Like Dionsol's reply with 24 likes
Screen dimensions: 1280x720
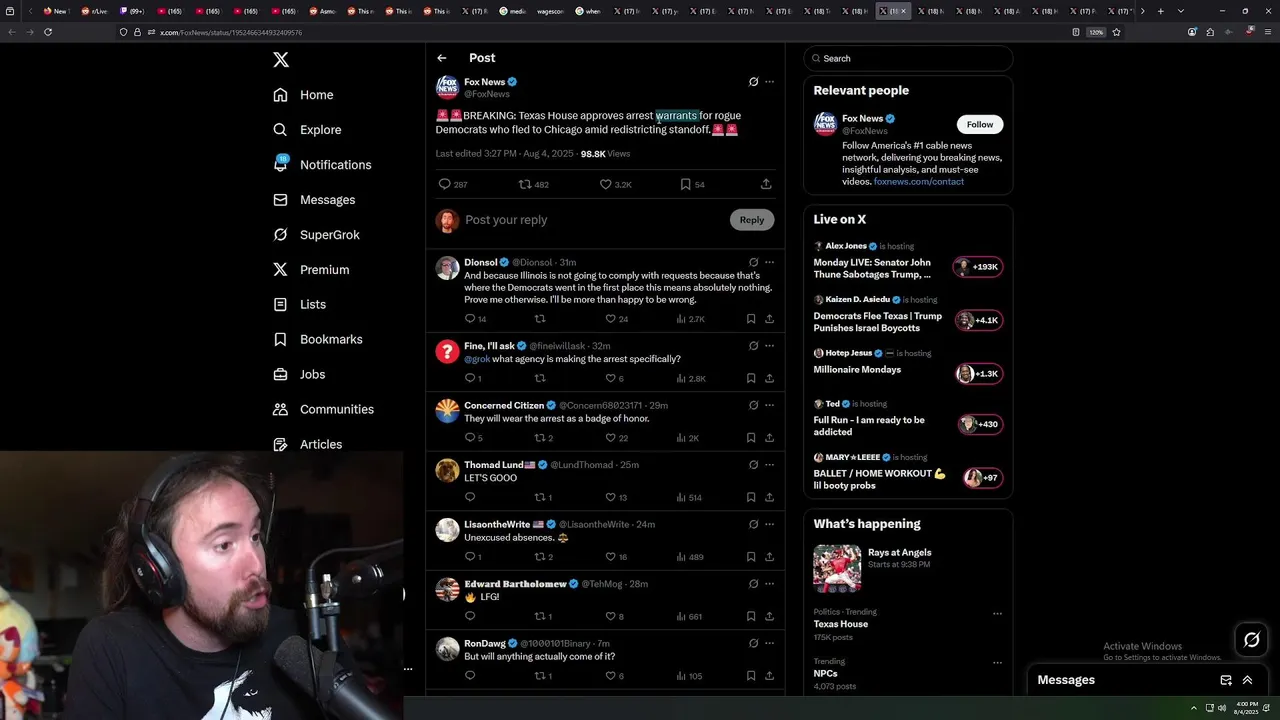pos(617,319)
